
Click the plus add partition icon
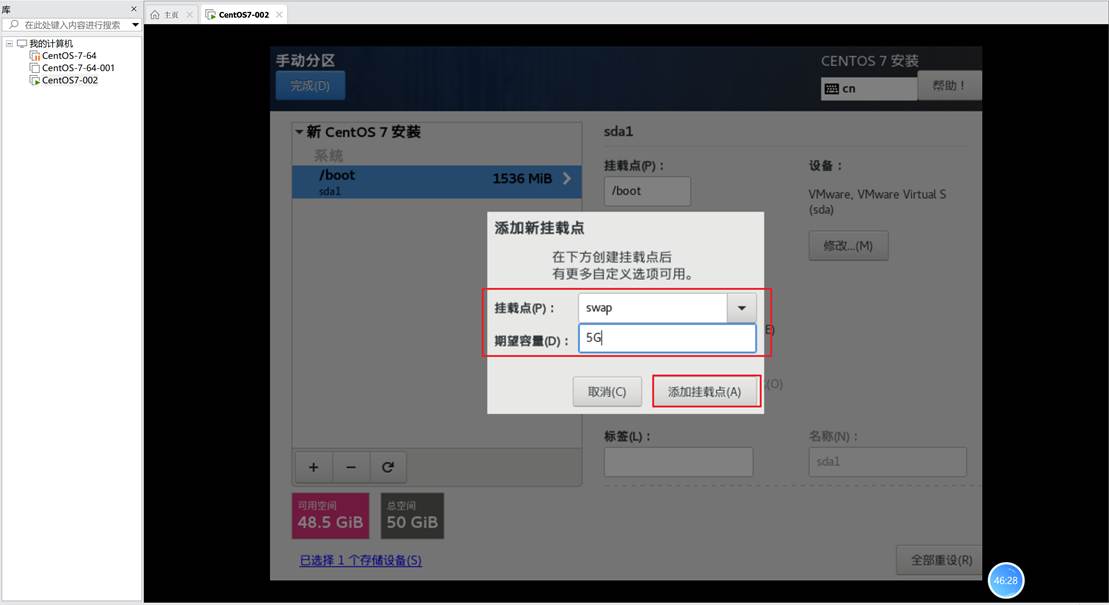coord(313,467)
